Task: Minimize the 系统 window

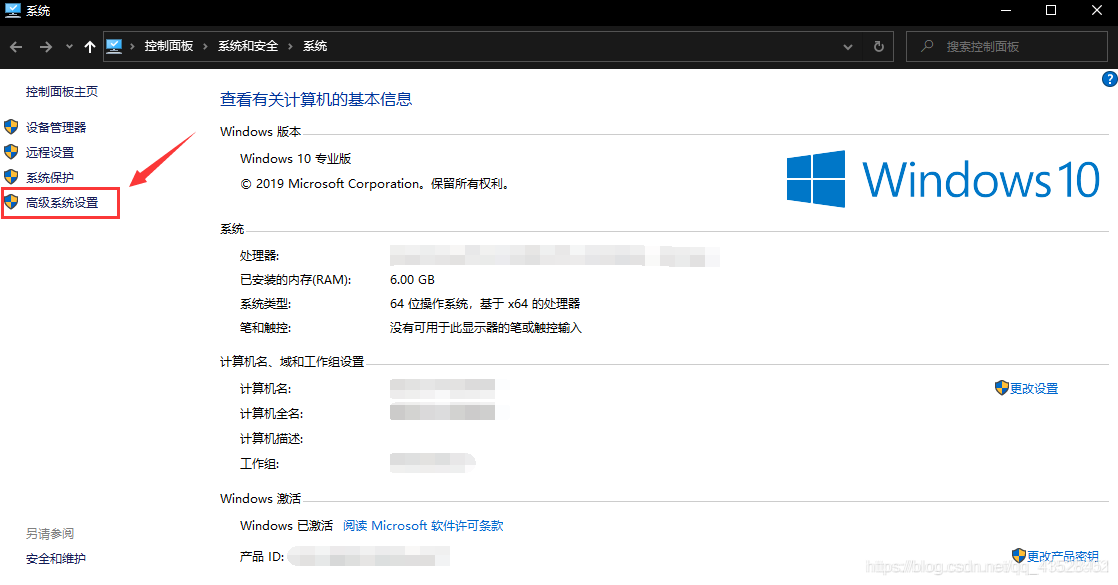Action: click(x=1006, y=10)
